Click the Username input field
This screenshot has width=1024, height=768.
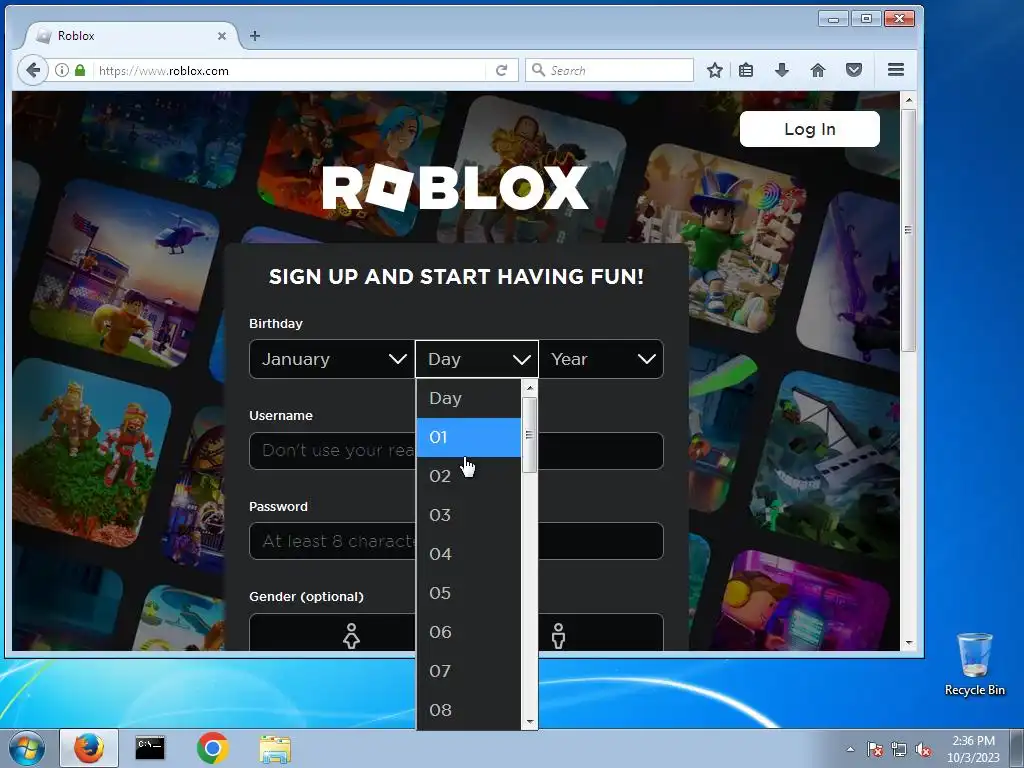(456, 451)
